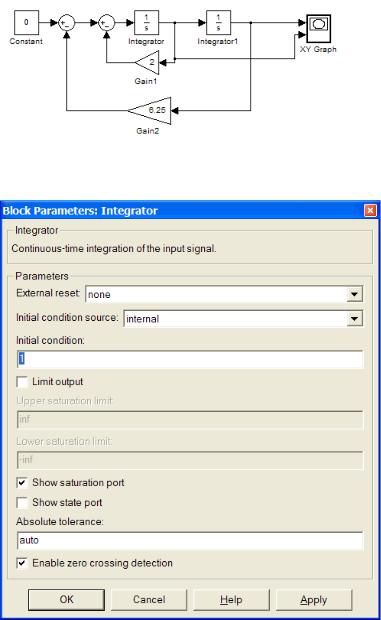Click the Absolute tolerance field

coord(190,541)
